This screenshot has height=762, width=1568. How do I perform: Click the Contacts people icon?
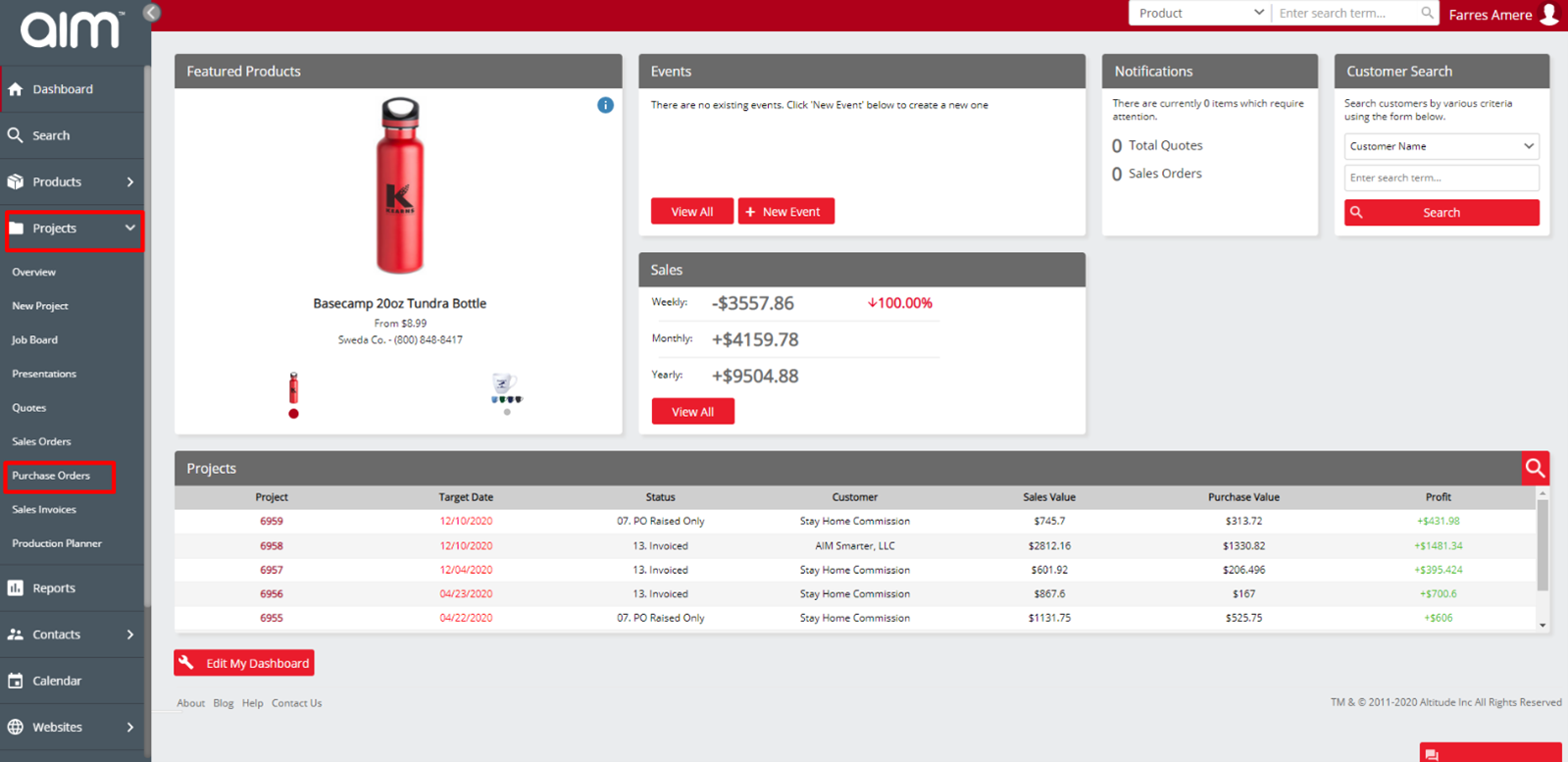[x=16, y=635]
